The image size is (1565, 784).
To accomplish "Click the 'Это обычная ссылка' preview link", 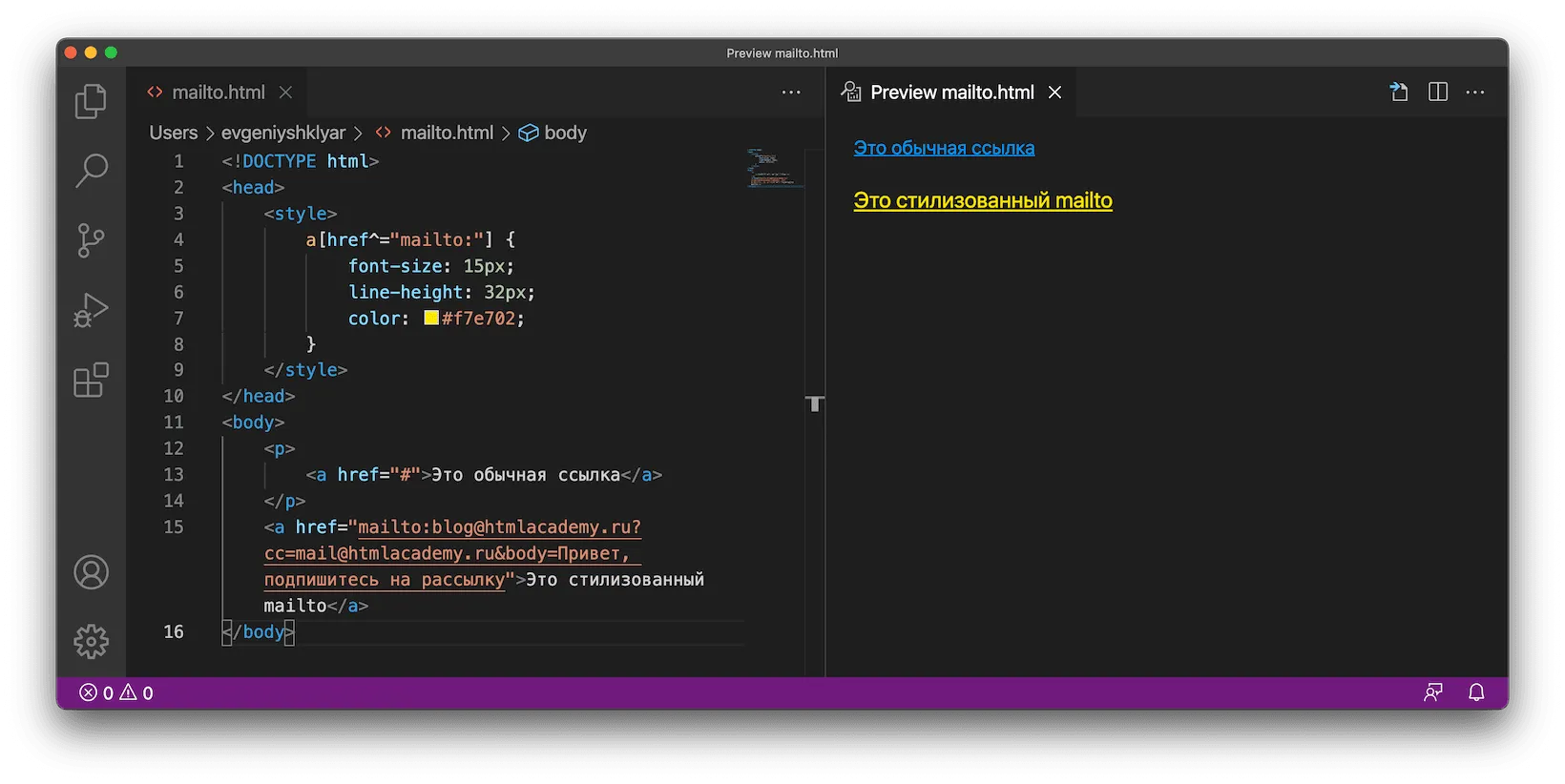I will click(944, 148).
